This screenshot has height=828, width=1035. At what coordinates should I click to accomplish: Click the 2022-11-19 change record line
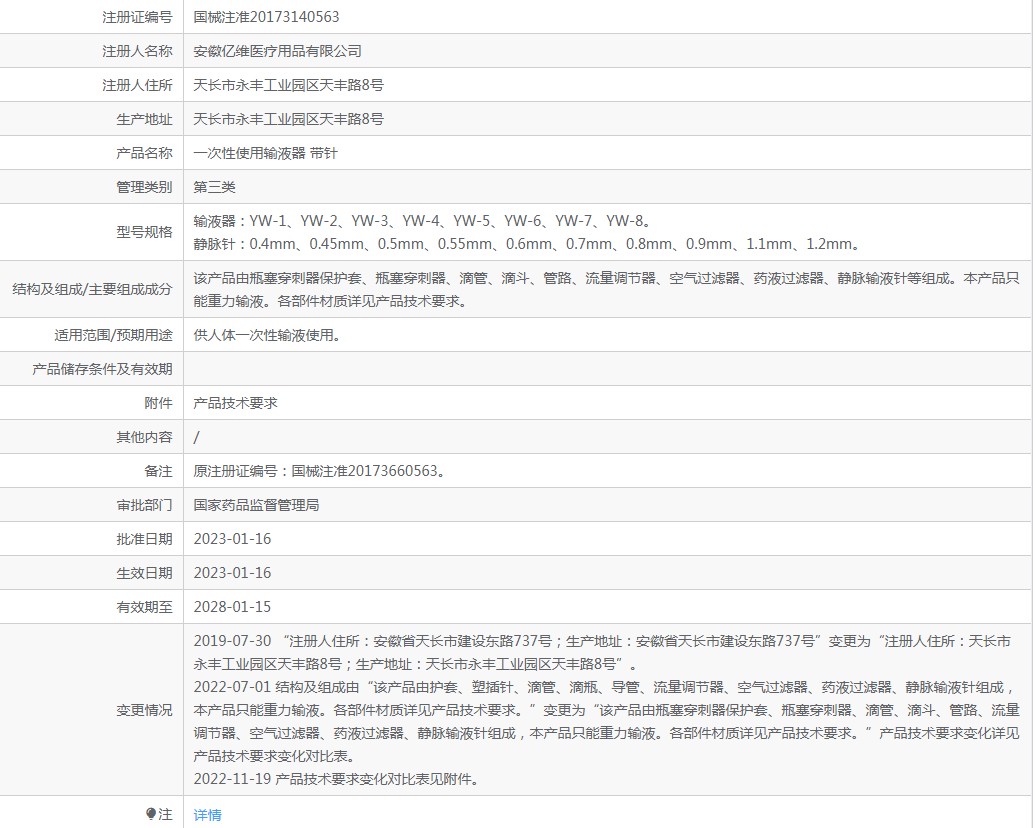point(336,779)
